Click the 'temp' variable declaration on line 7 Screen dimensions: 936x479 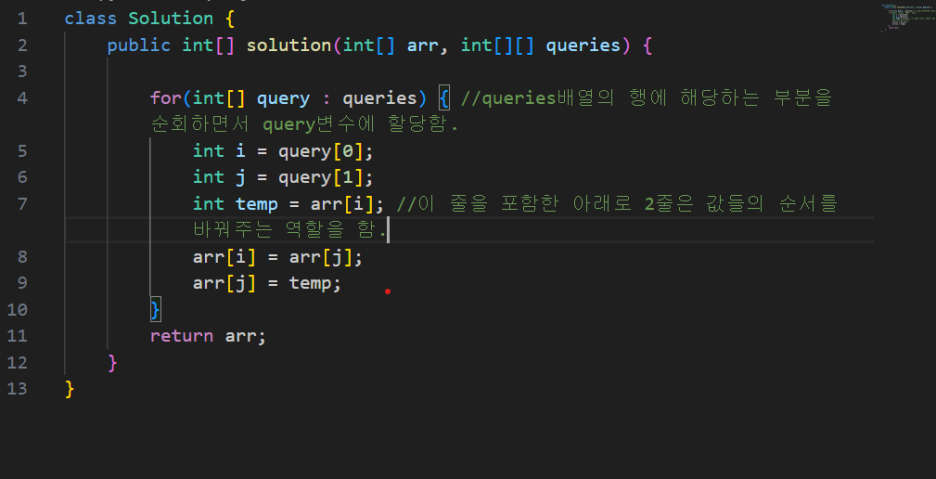pos(257,204)
